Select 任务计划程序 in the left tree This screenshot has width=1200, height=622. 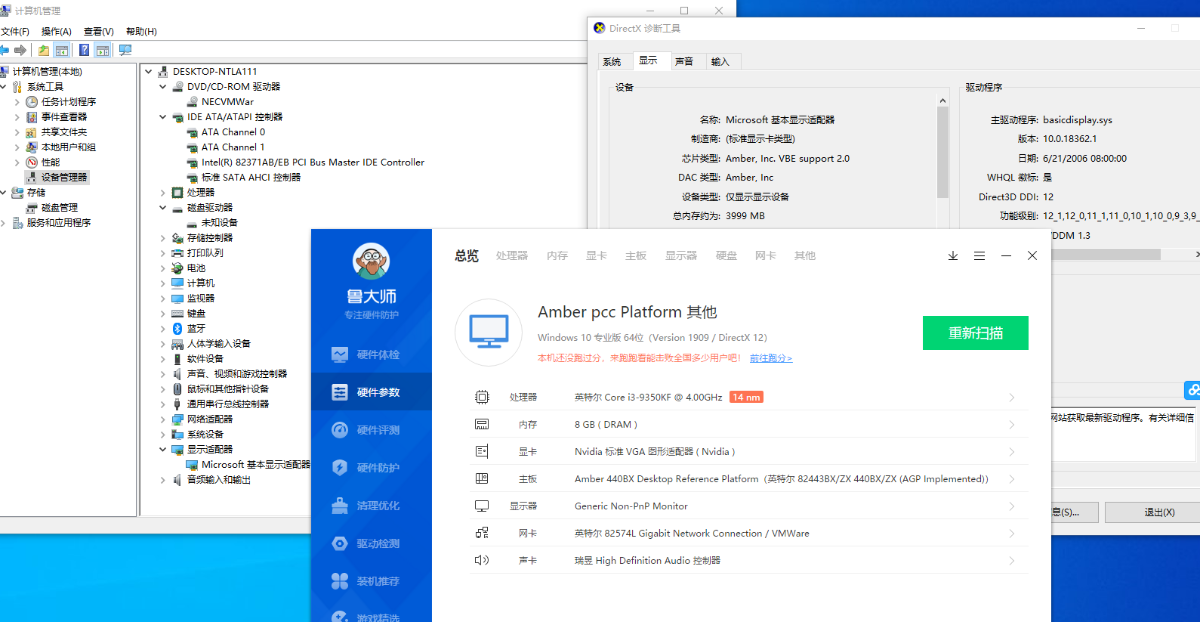68,102
